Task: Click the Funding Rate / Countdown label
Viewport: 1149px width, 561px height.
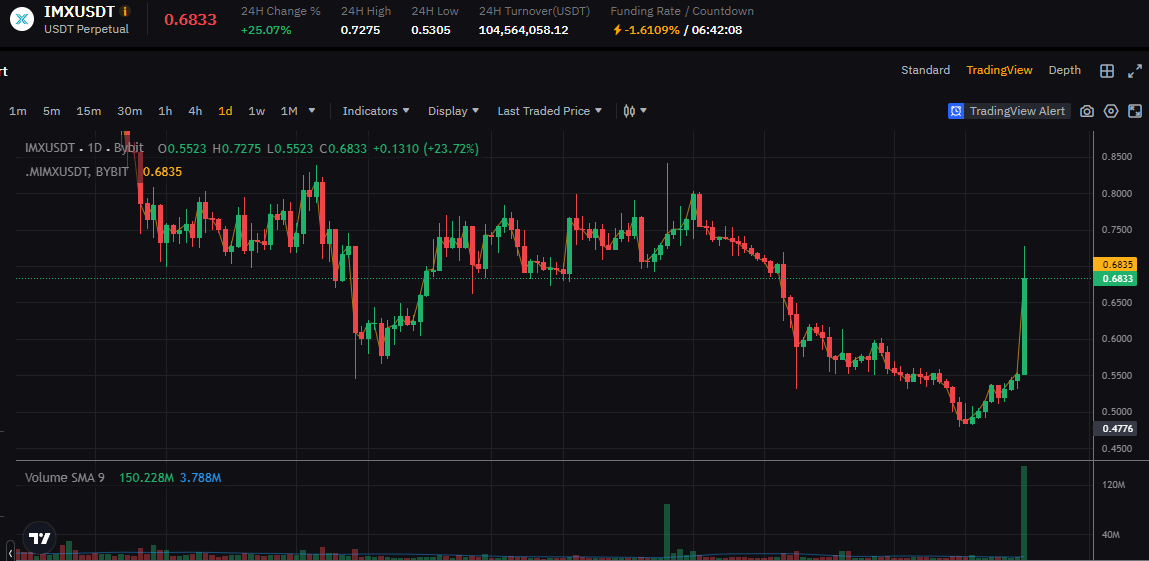Action: 681,12
